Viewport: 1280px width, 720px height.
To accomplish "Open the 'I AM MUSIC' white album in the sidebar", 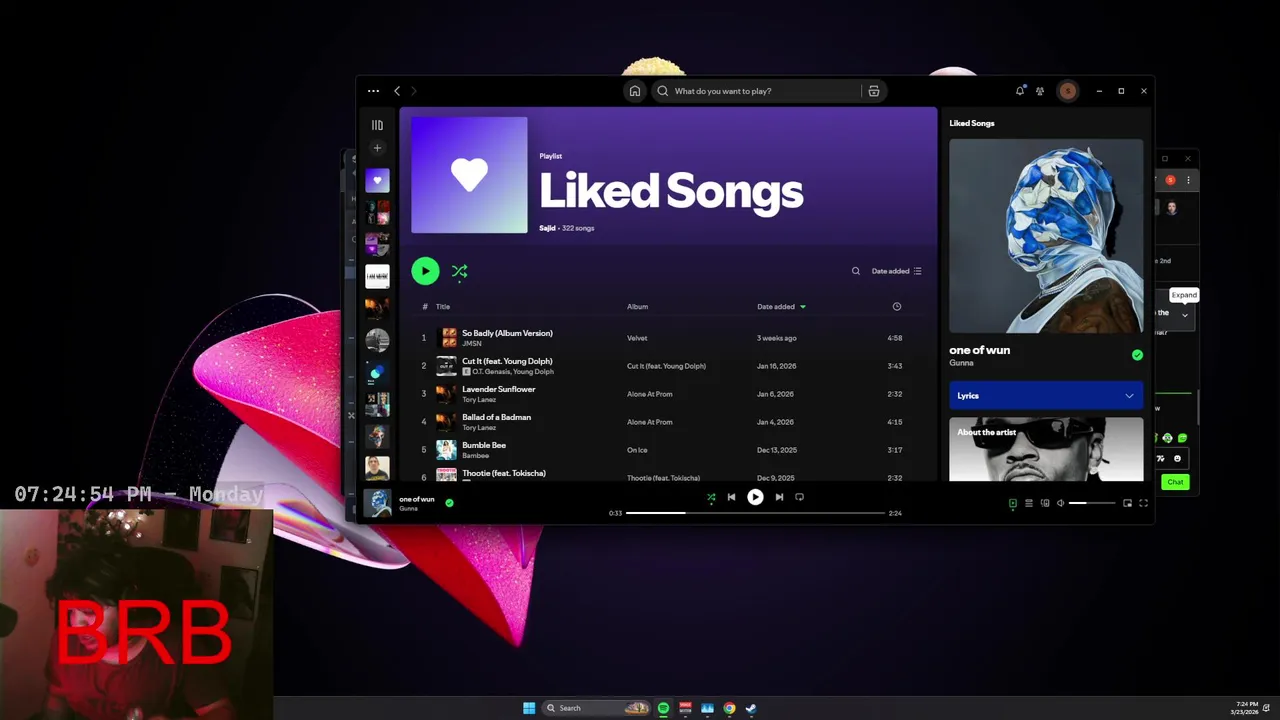I will (377, 276).
